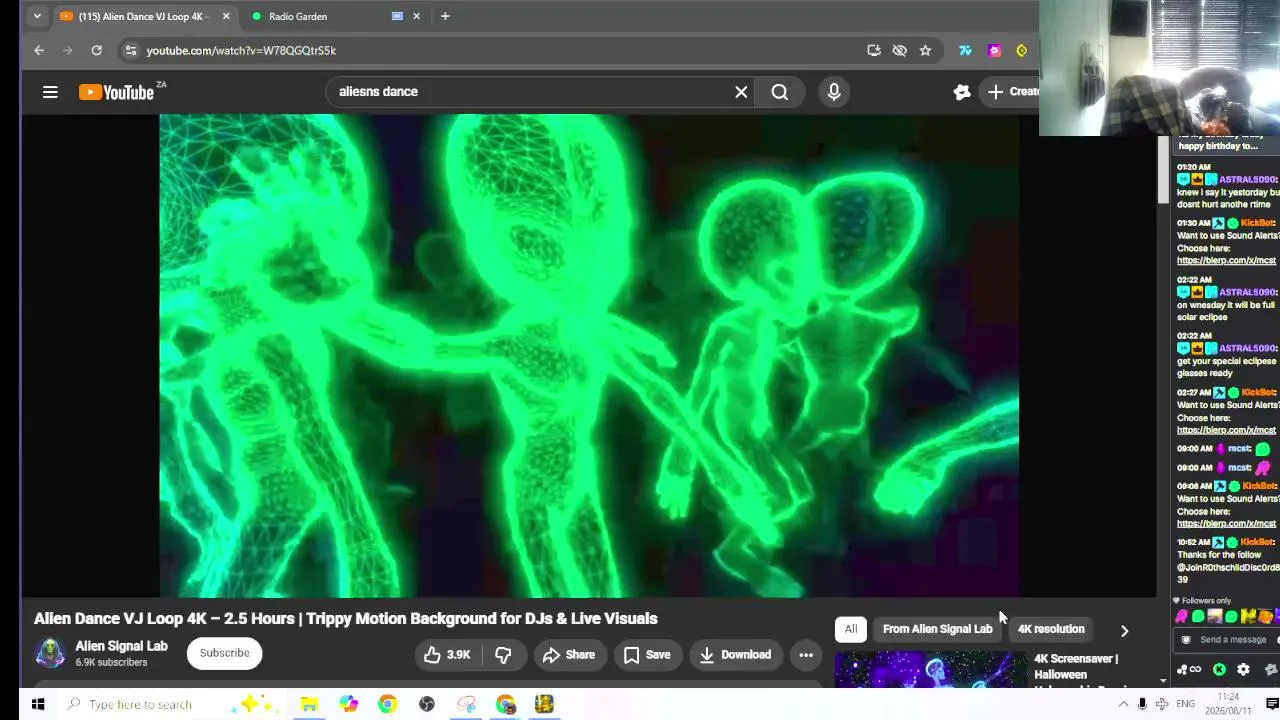Open Google Chrome from the taskbar

click(387, 704)
